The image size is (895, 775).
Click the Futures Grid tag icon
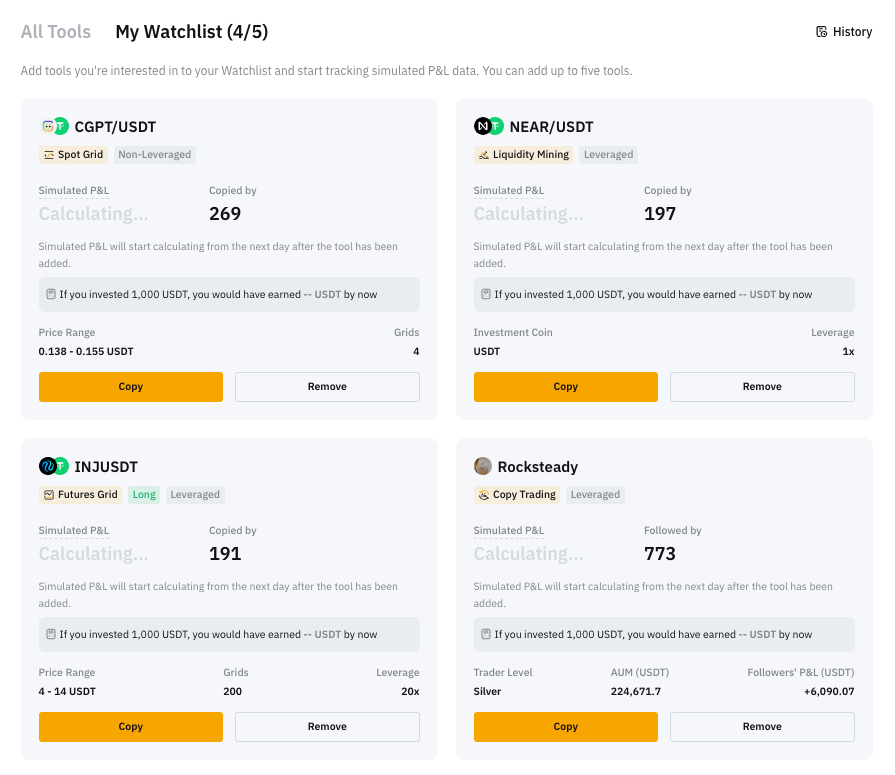tap(49, 495)
